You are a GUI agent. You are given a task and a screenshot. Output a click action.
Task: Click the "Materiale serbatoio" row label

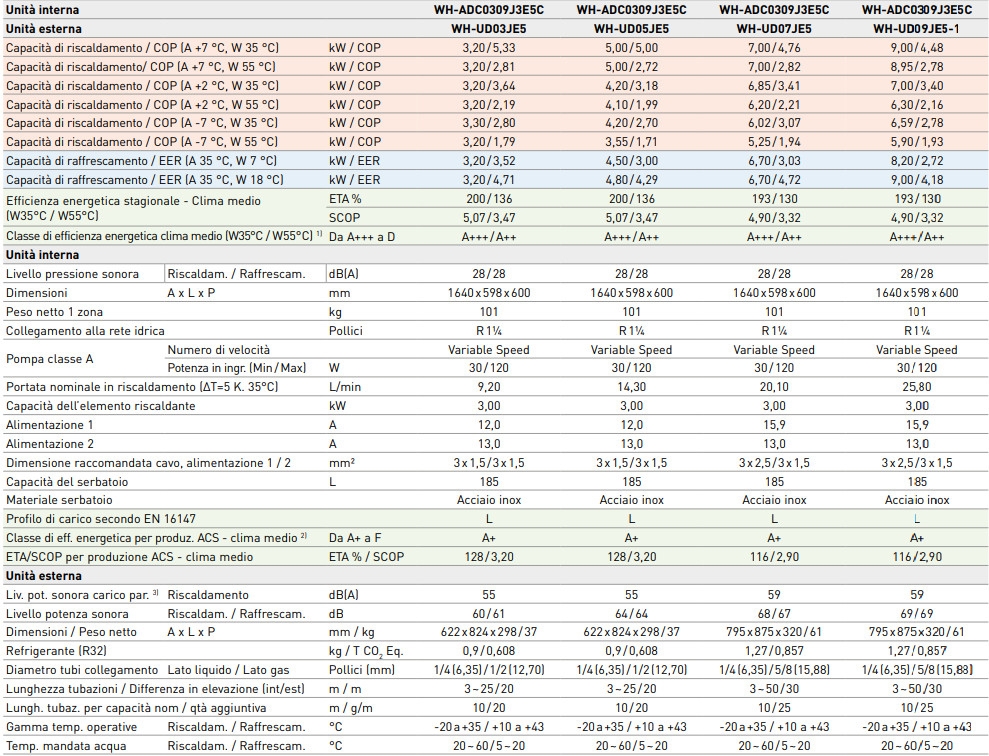[x=59, y=500]
